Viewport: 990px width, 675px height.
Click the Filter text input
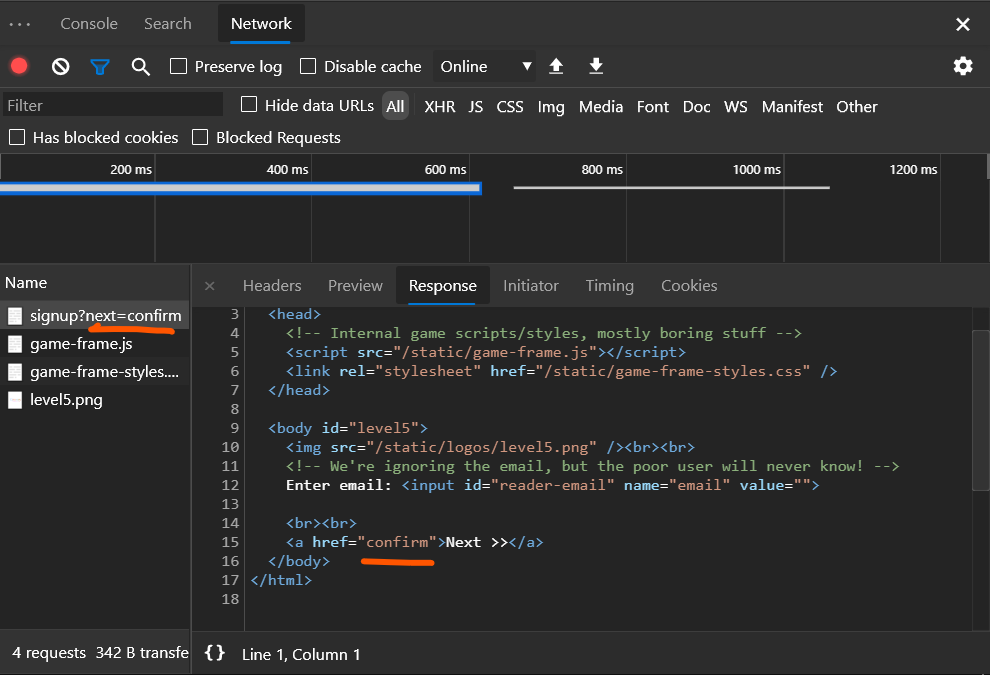[x=113, y=105]
